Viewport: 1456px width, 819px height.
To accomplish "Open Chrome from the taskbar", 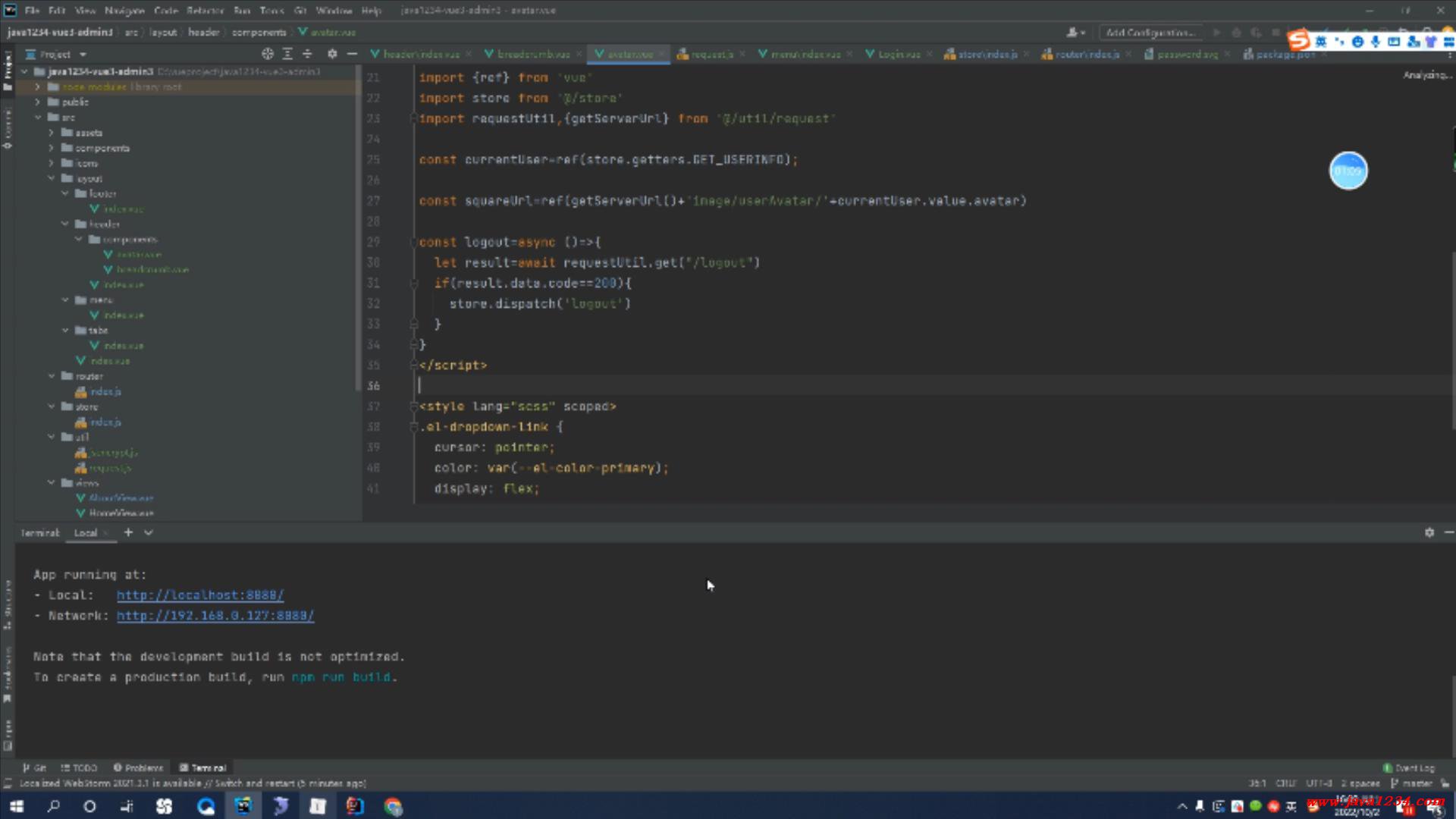I will pos(393,806).
